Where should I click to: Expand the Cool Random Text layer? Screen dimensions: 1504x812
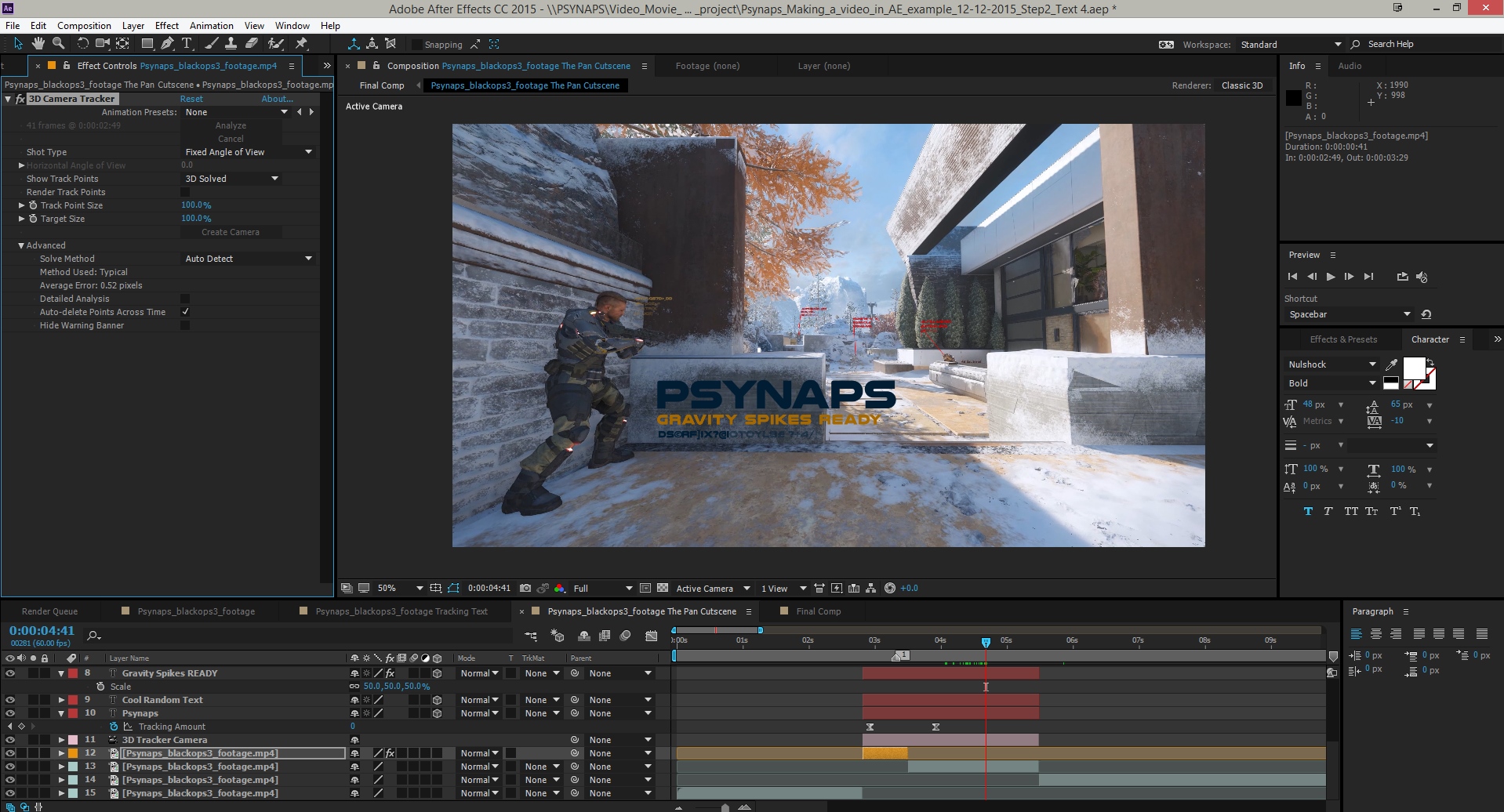point(61,700)
